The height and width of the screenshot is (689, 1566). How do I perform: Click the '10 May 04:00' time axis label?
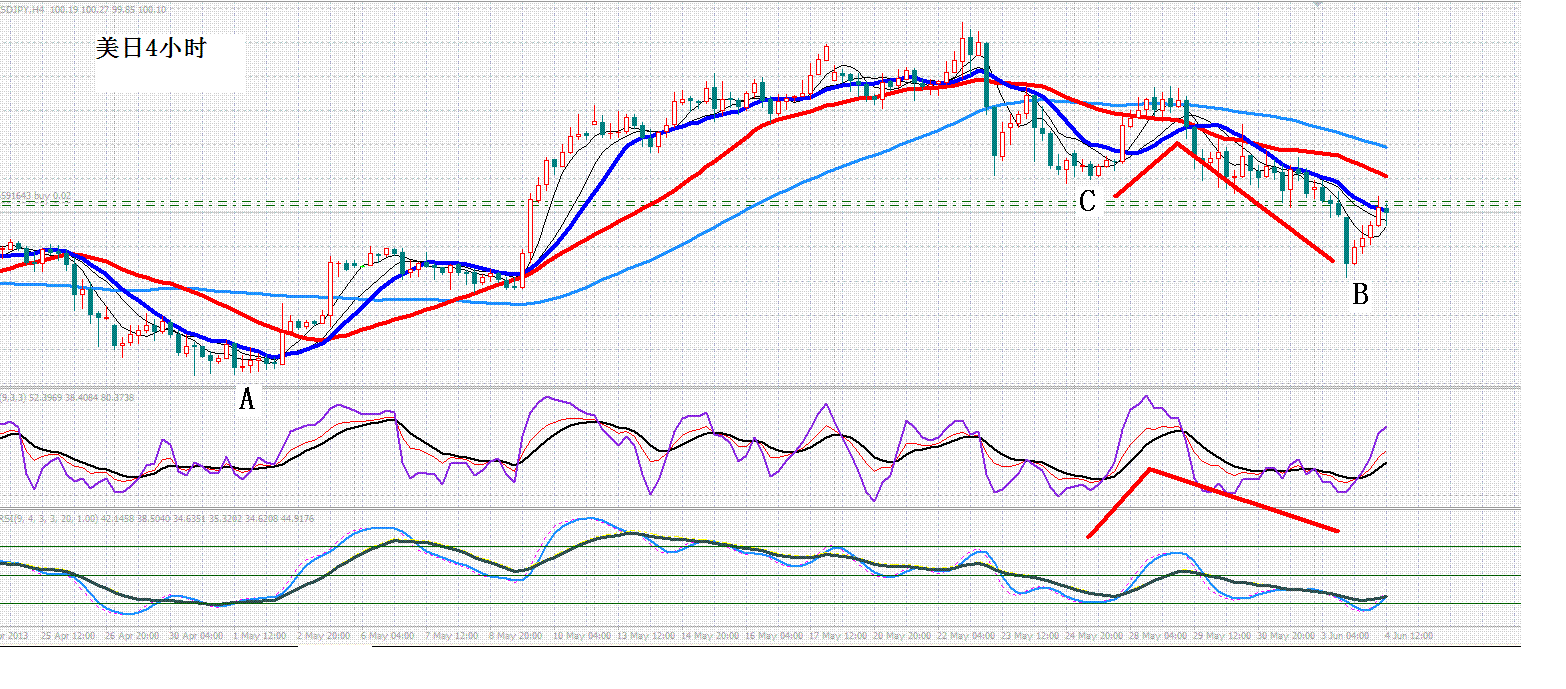tap(582, 636)
